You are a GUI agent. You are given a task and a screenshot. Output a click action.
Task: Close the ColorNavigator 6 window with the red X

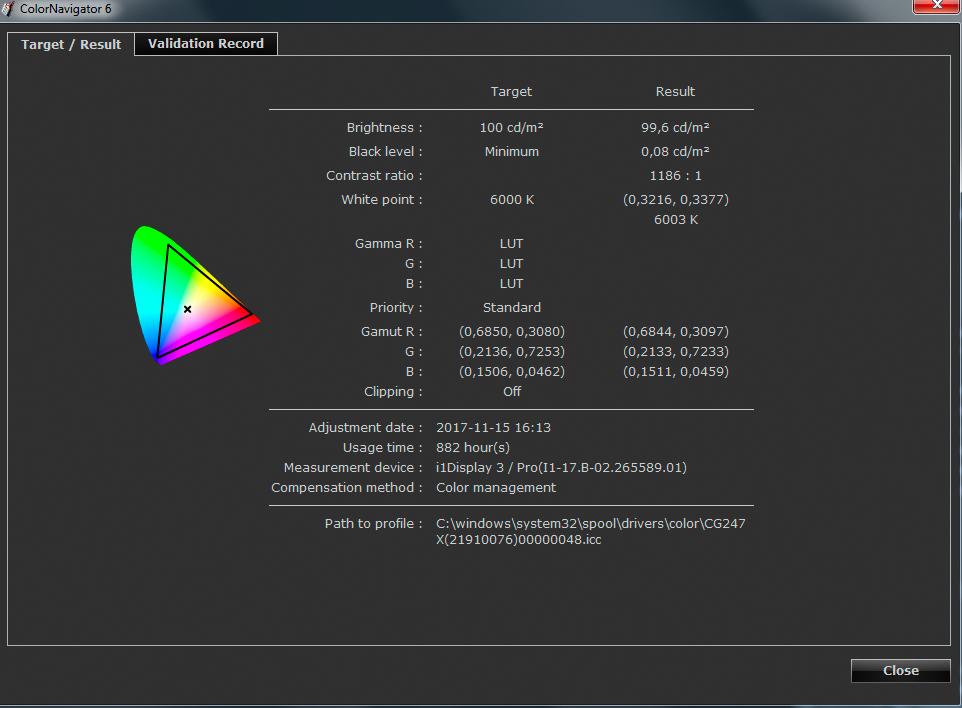[937, 6]
